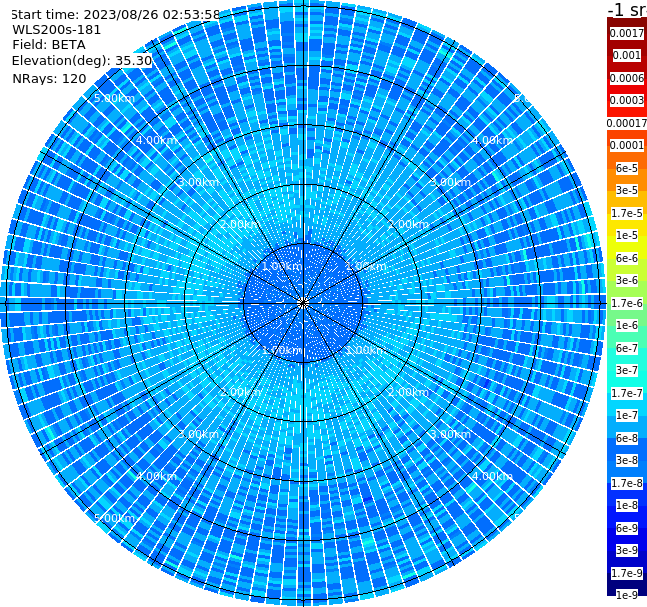Select the 0.0003 color bar label

pyautogui.click(x=627, y=100)
